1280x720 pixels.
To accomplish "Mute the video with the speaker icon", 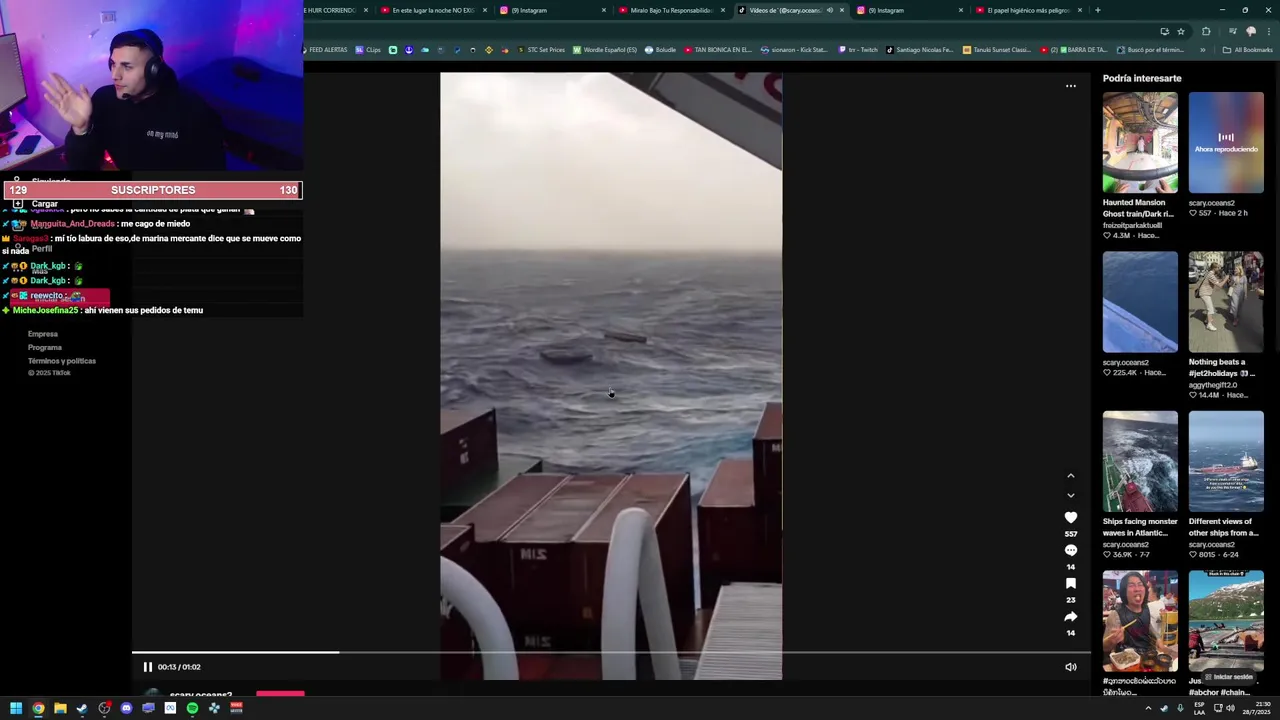I will (x=1070, y=667).
